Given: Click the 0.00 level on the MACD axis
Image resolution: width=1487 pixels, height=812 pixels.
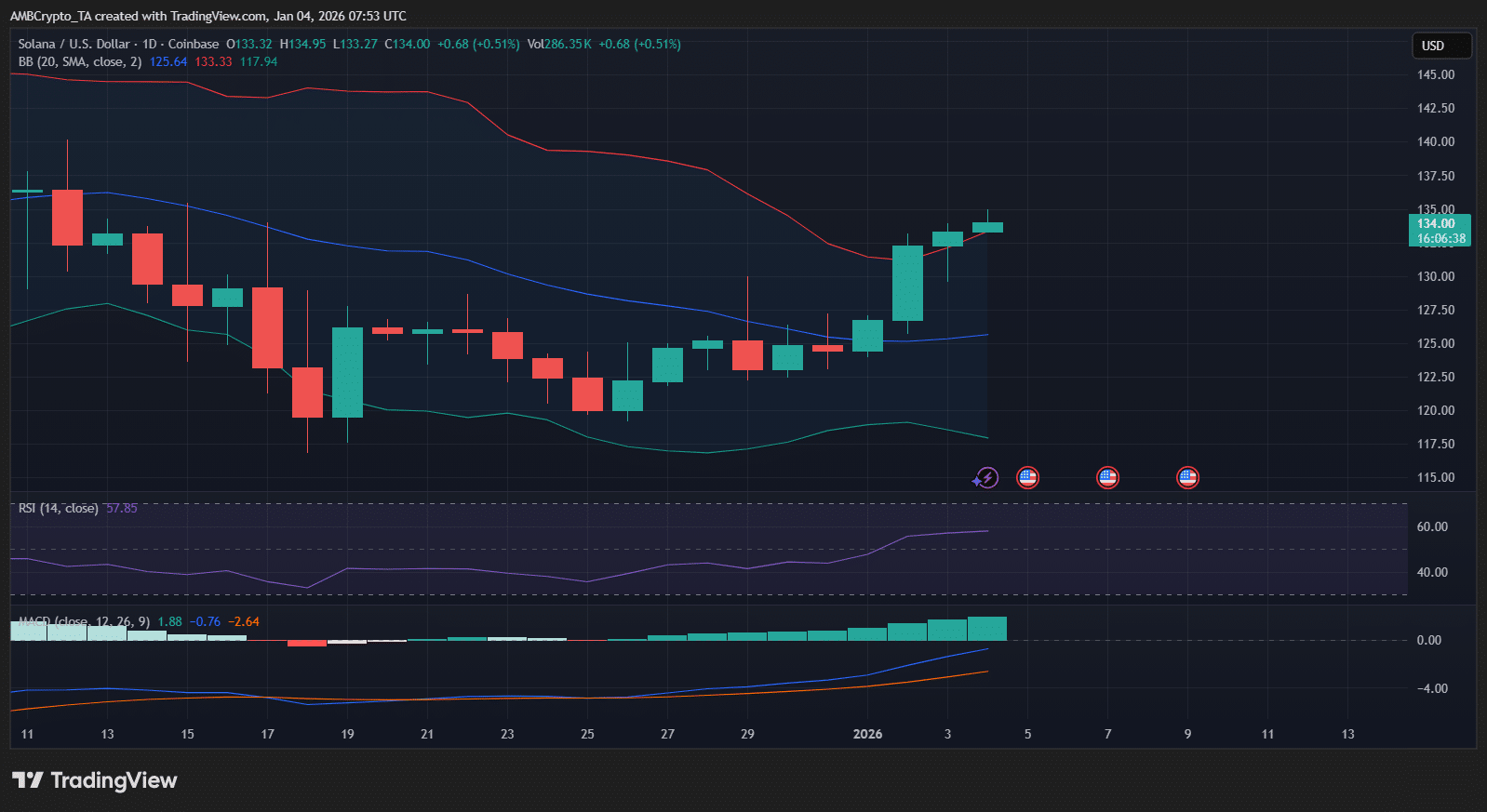Looking at the screenshot, I should (1428, 640).
